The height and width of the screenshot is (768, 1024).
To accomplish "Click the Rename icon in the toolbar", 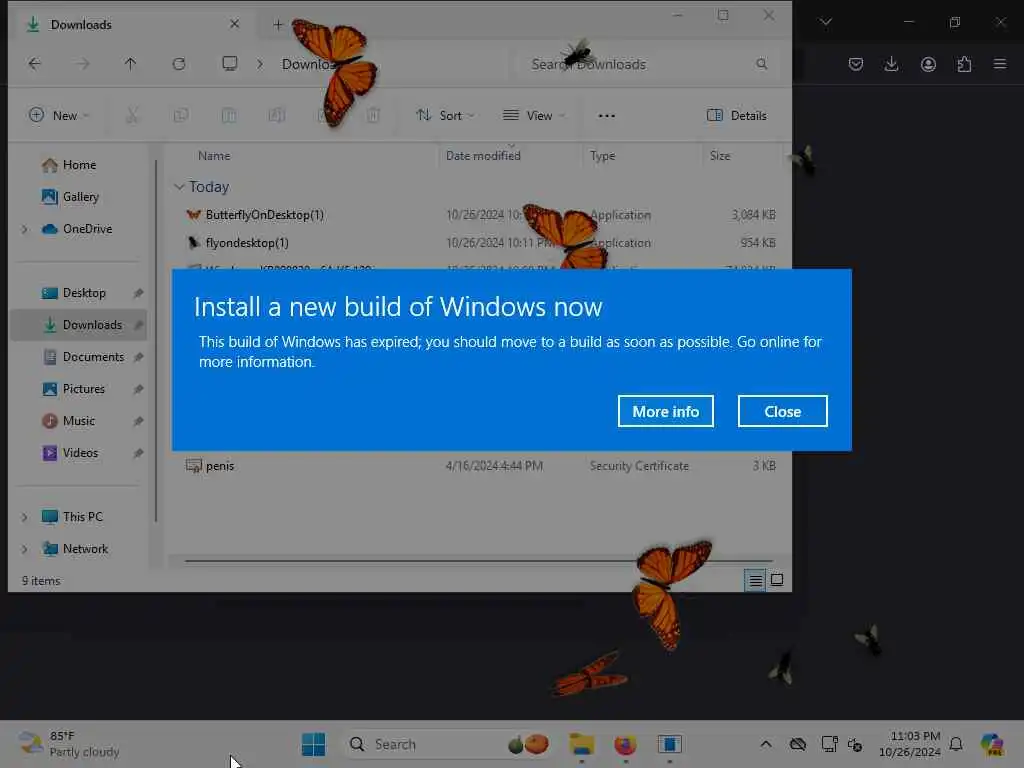I will pos(277,116).
